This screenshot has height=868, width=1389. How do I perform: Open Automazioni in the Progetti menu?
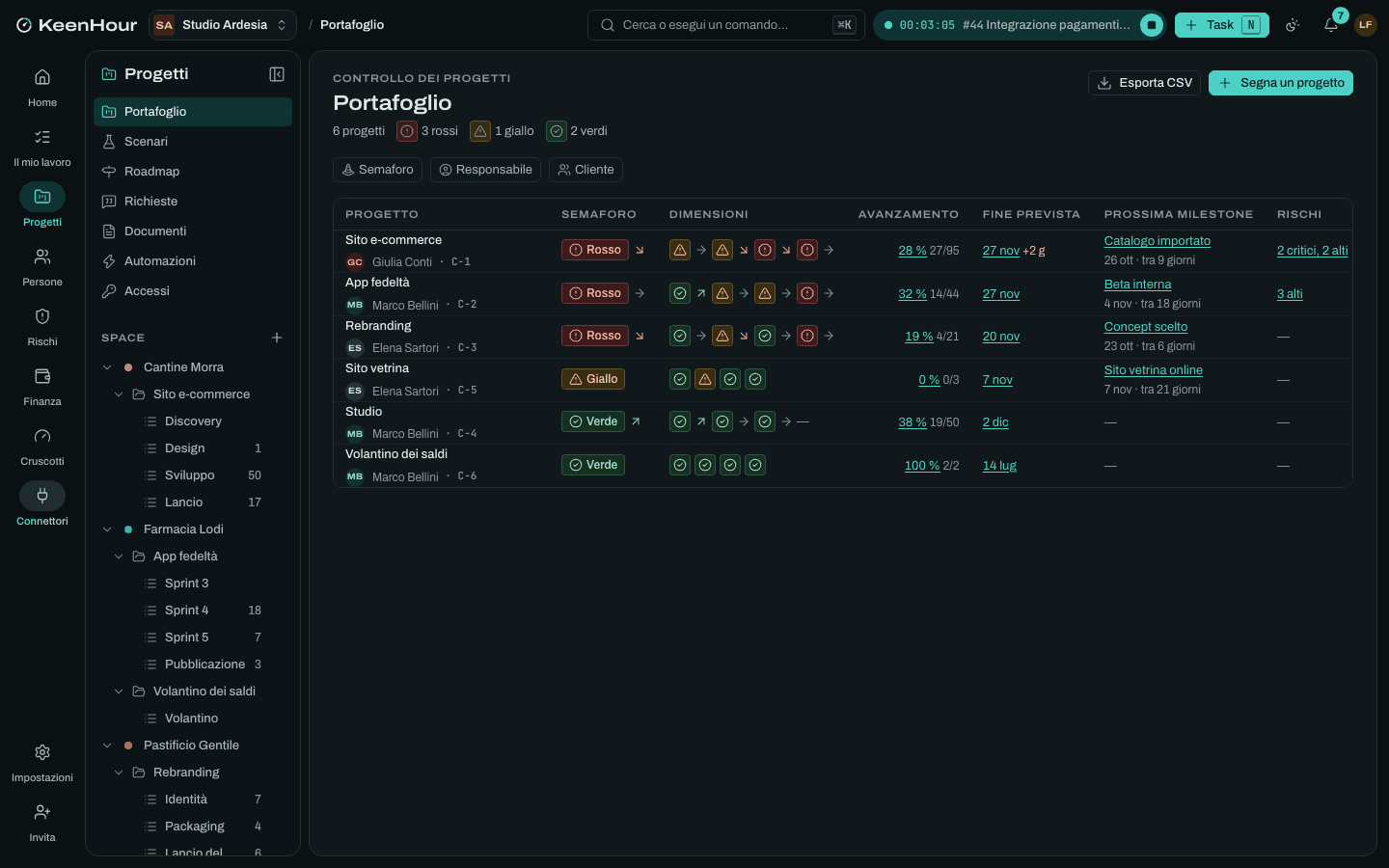click(193, 261)
